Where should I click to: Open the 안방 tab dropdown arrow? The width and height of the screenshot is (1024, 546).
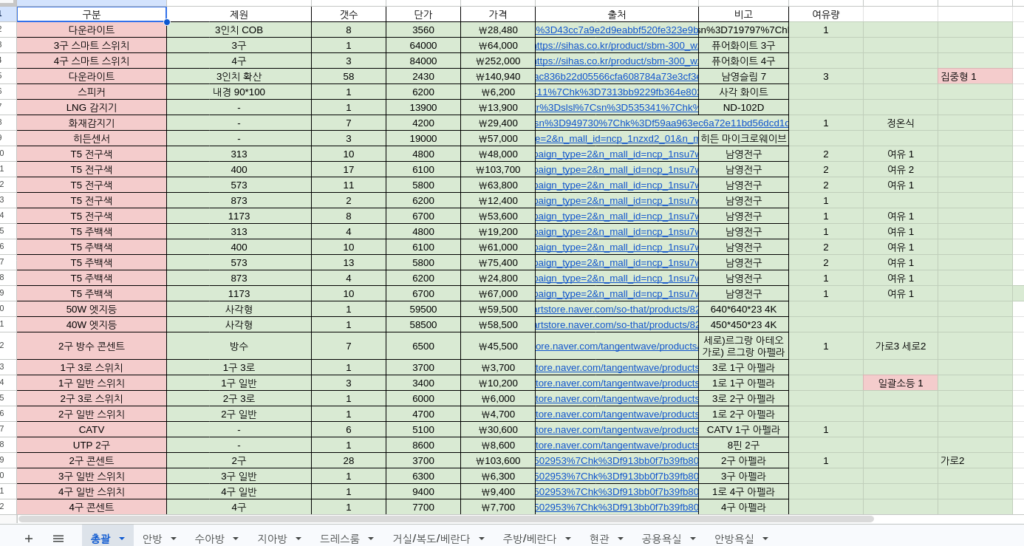pos(174,539)
